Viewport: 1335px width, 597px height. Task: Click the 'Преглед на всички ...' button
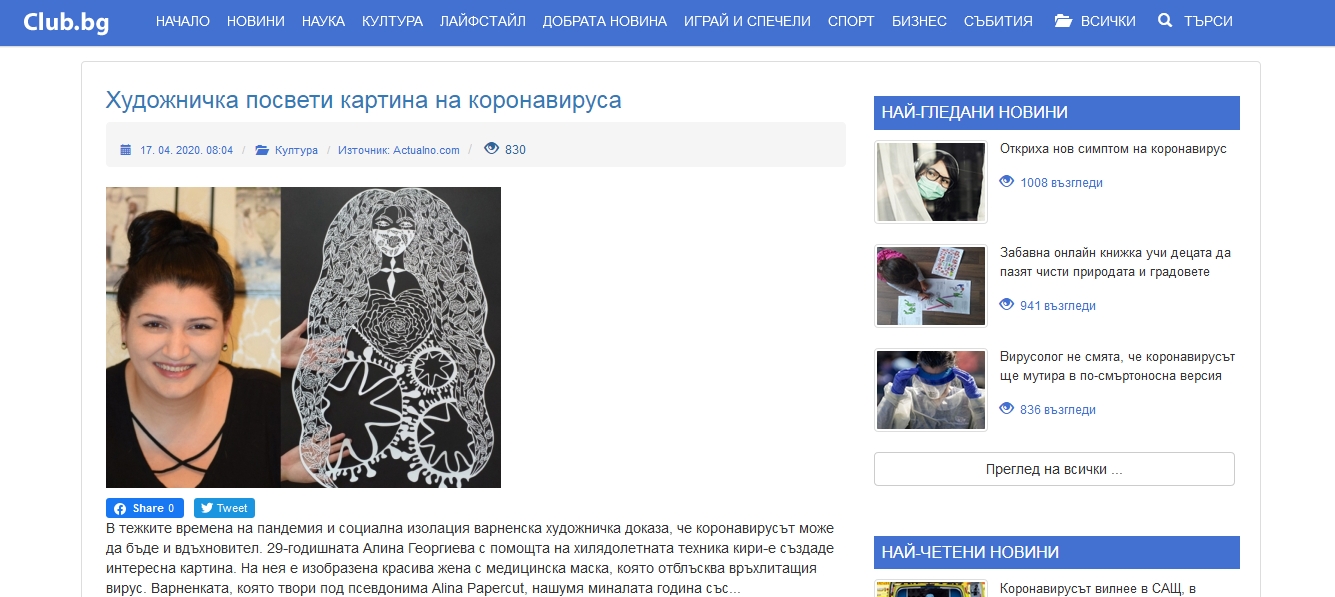tap(1054, 469)
